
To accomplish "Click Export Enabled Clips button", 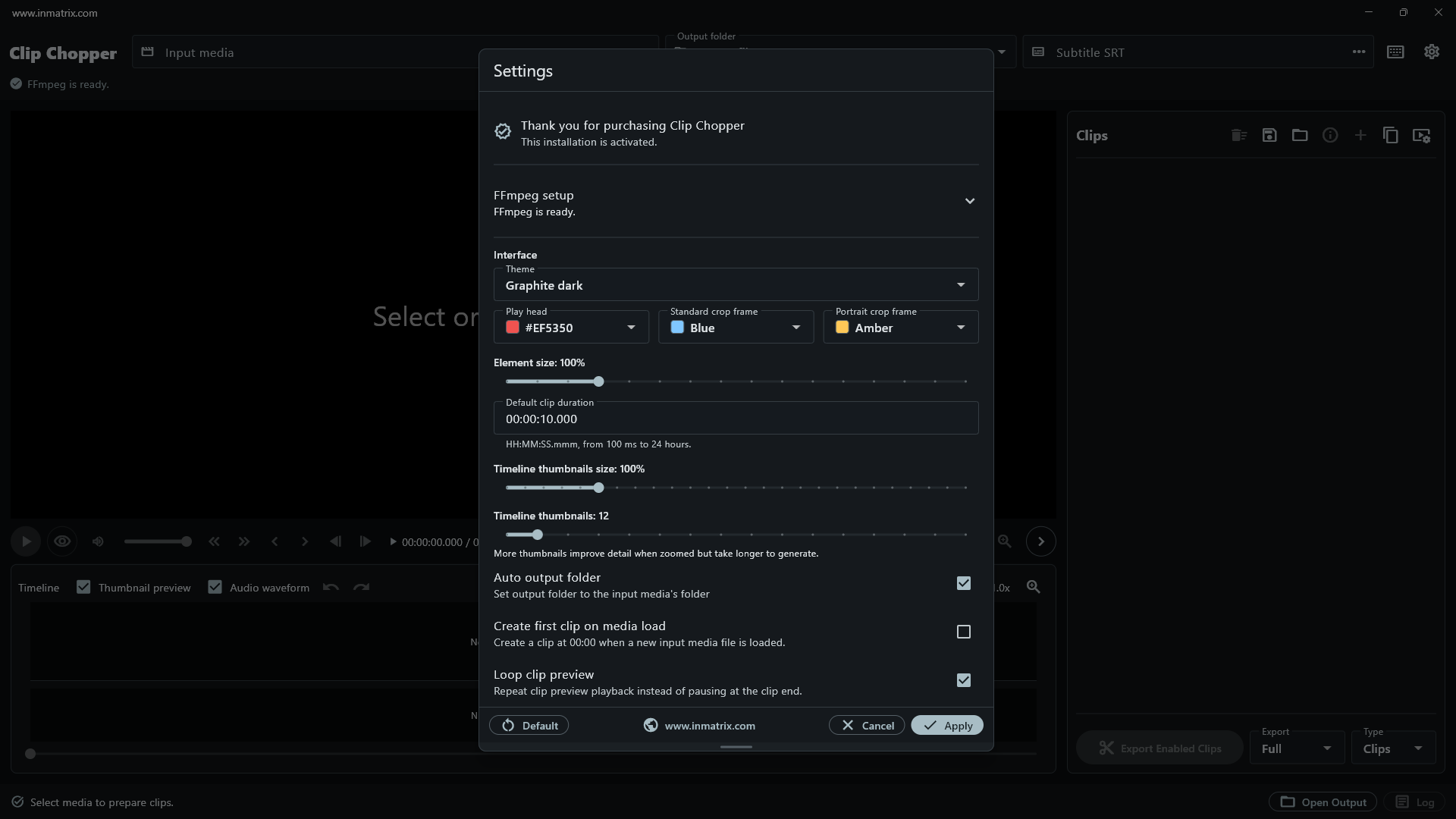I will click(1159, 748).
